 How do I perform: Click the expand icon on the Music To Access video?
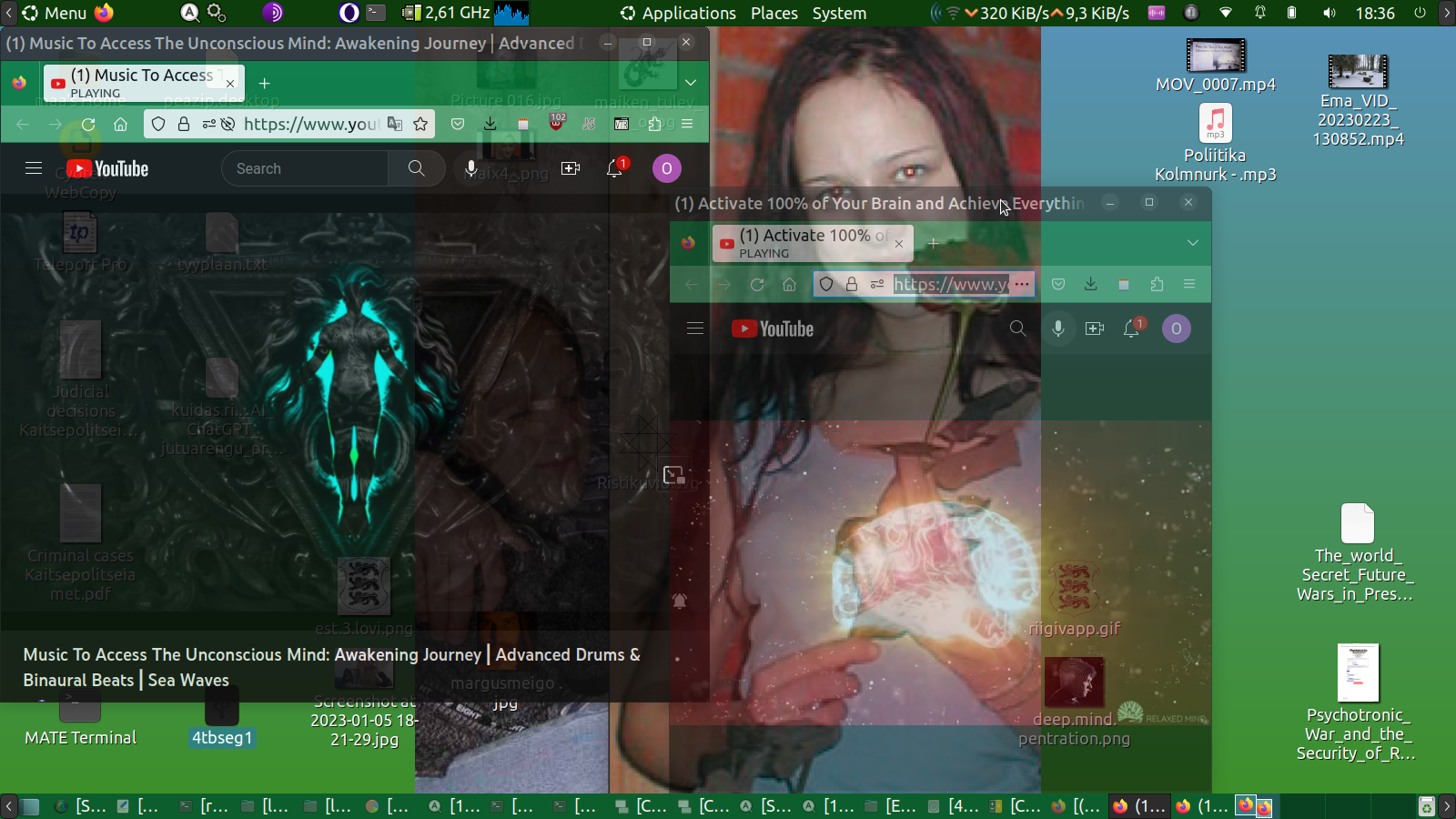click(x=674, y=474)
